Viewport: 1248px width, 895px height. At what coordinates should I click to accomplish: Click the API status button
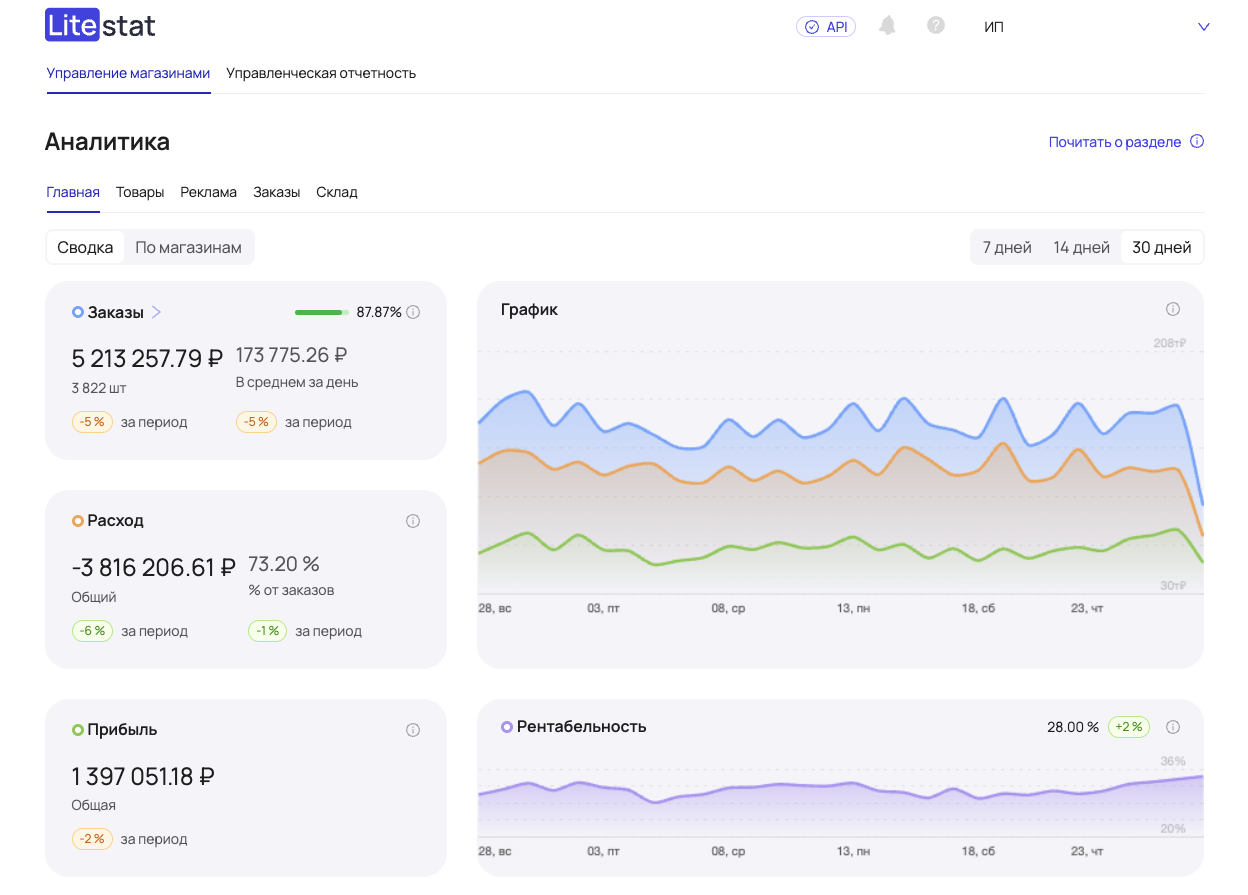click(826, 27)
